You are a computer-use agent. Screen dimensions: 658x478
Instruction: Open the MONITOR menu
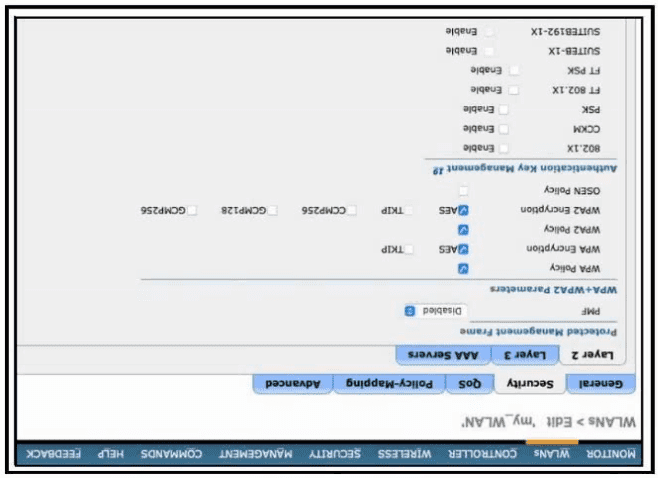click(612, 453)
